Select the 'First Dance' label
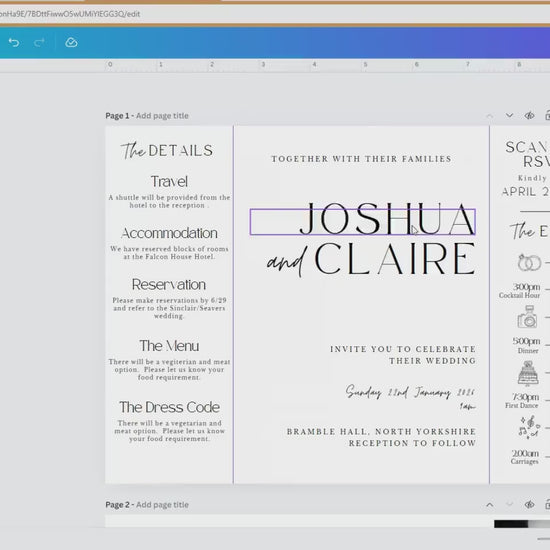The height and width of the screenshot is (550, 550). (x=522, y=405)
